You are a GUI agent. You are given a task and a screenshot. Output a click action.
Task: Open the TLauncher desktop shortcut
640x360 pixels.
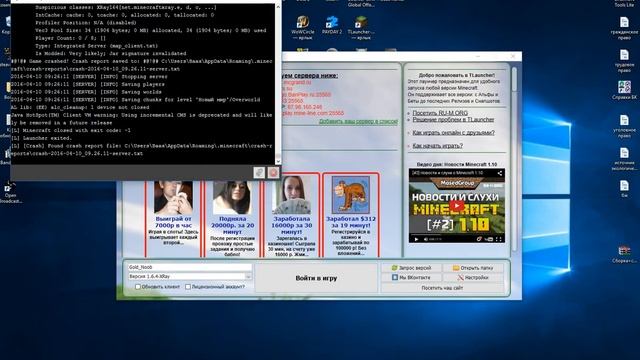tap(361, 27)
